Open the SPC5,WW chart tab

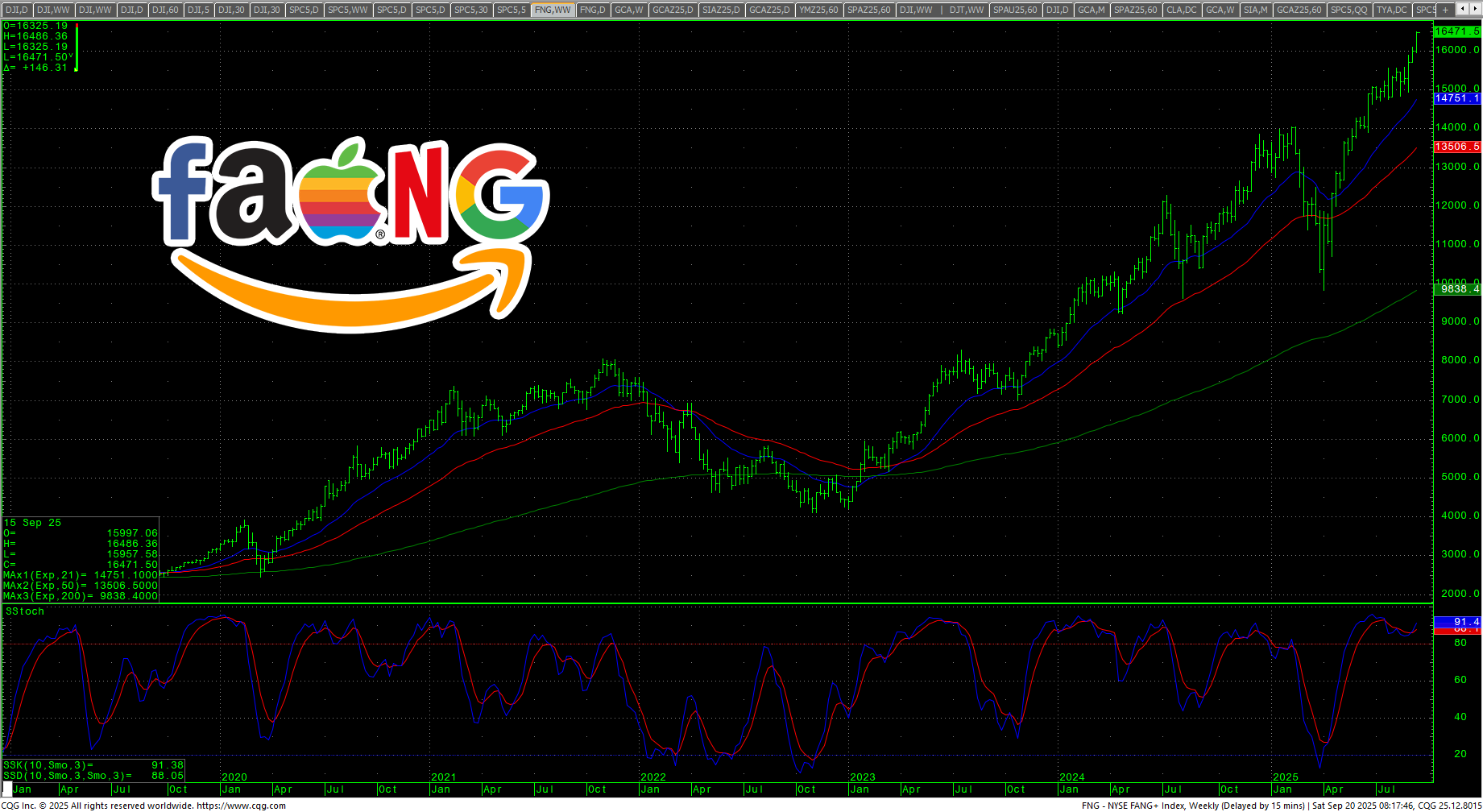[347, 10]
